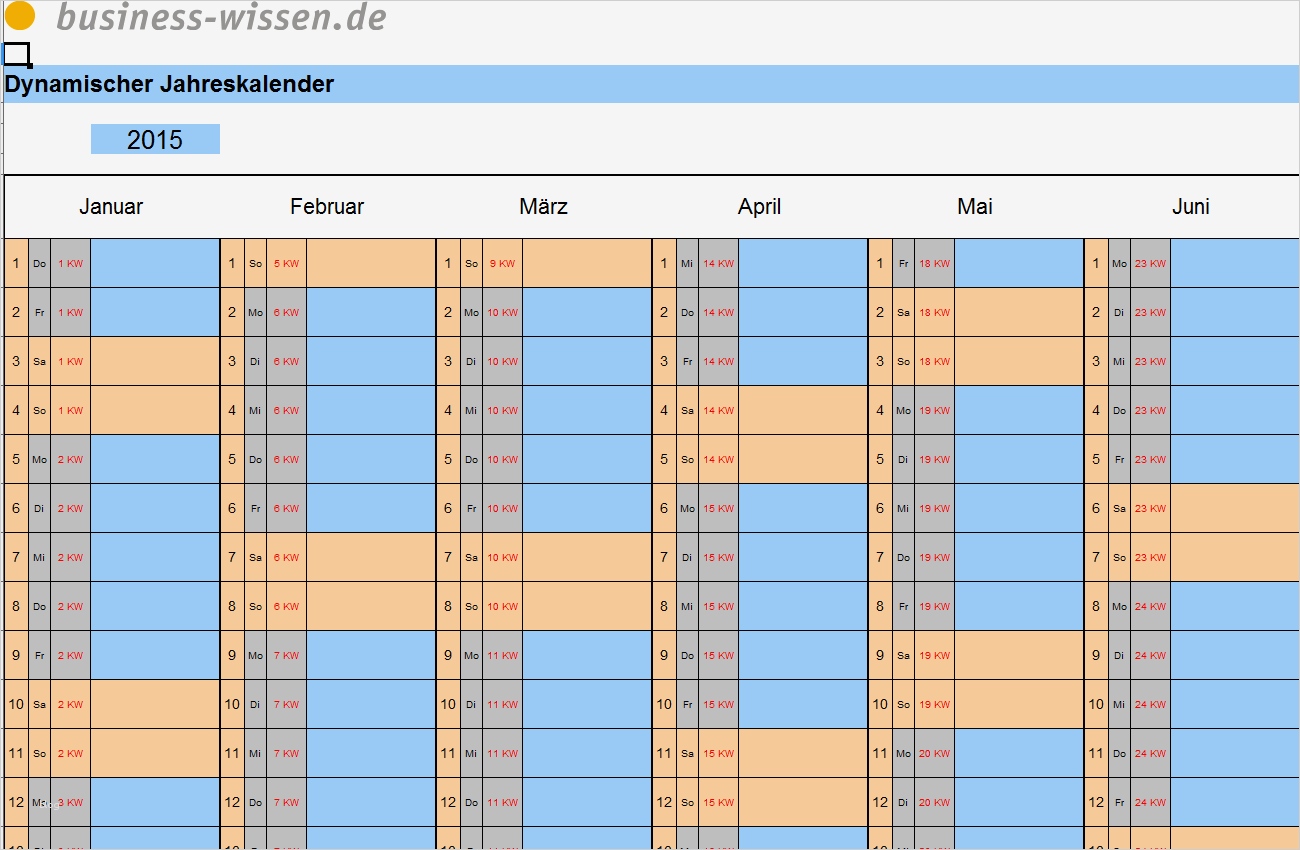Select the Januar month header
1300x850 pixels.
pos(111,206)
